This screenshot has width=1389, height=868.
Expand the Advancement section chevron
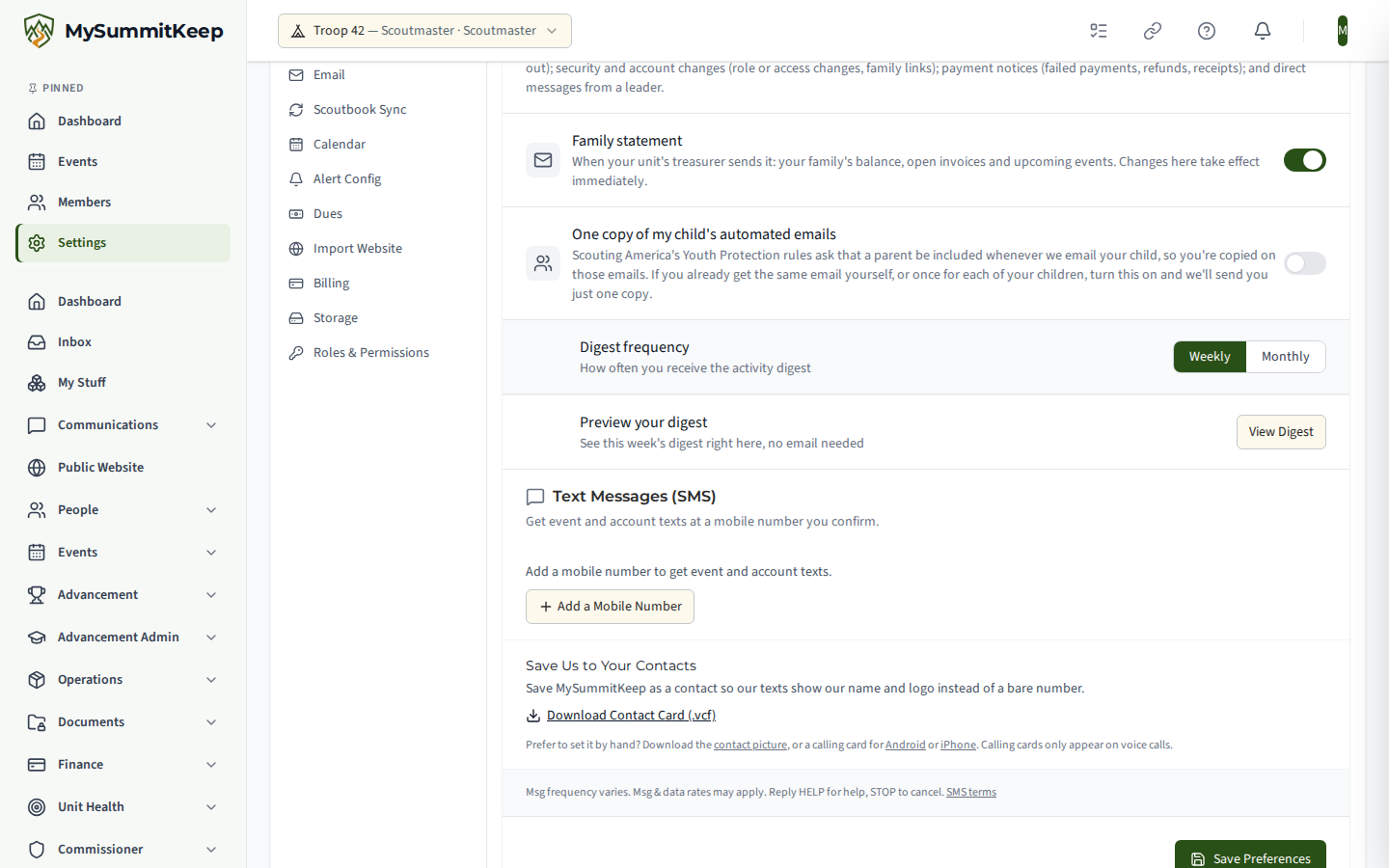coord(211,595)
